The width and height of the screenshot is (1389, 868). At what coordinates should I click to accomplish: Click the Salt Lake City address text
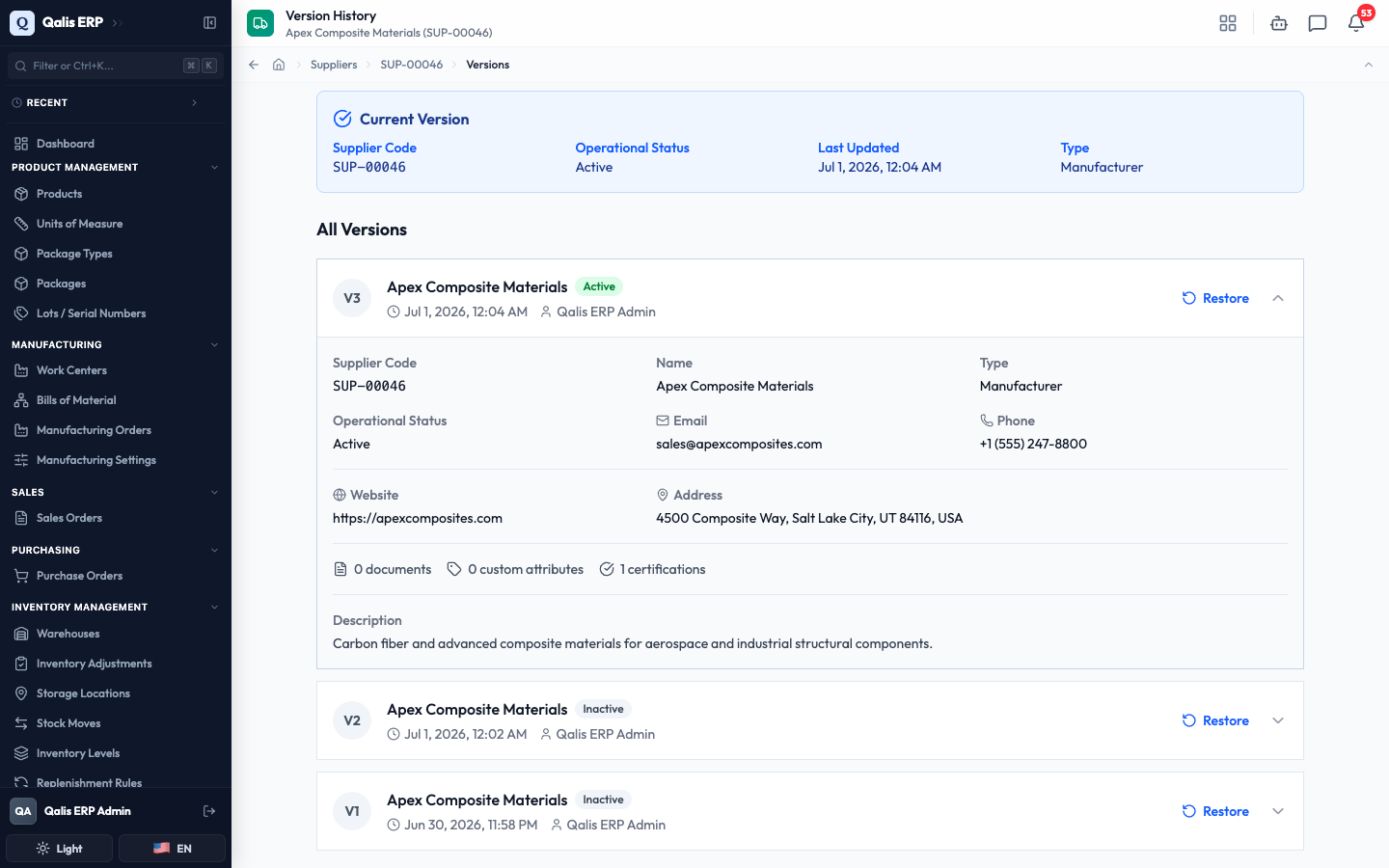point(809,518)
